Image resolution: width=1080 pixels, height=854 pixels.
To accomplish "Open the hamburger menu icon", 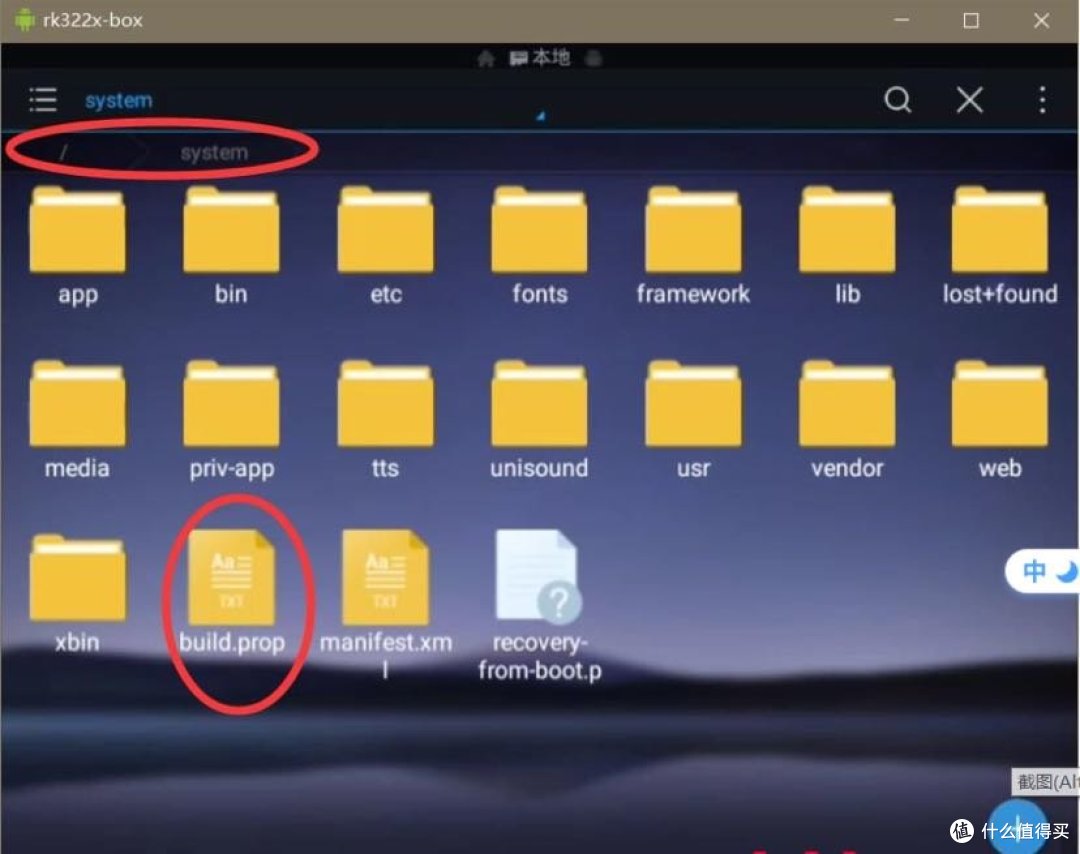I will click(43, 100).
